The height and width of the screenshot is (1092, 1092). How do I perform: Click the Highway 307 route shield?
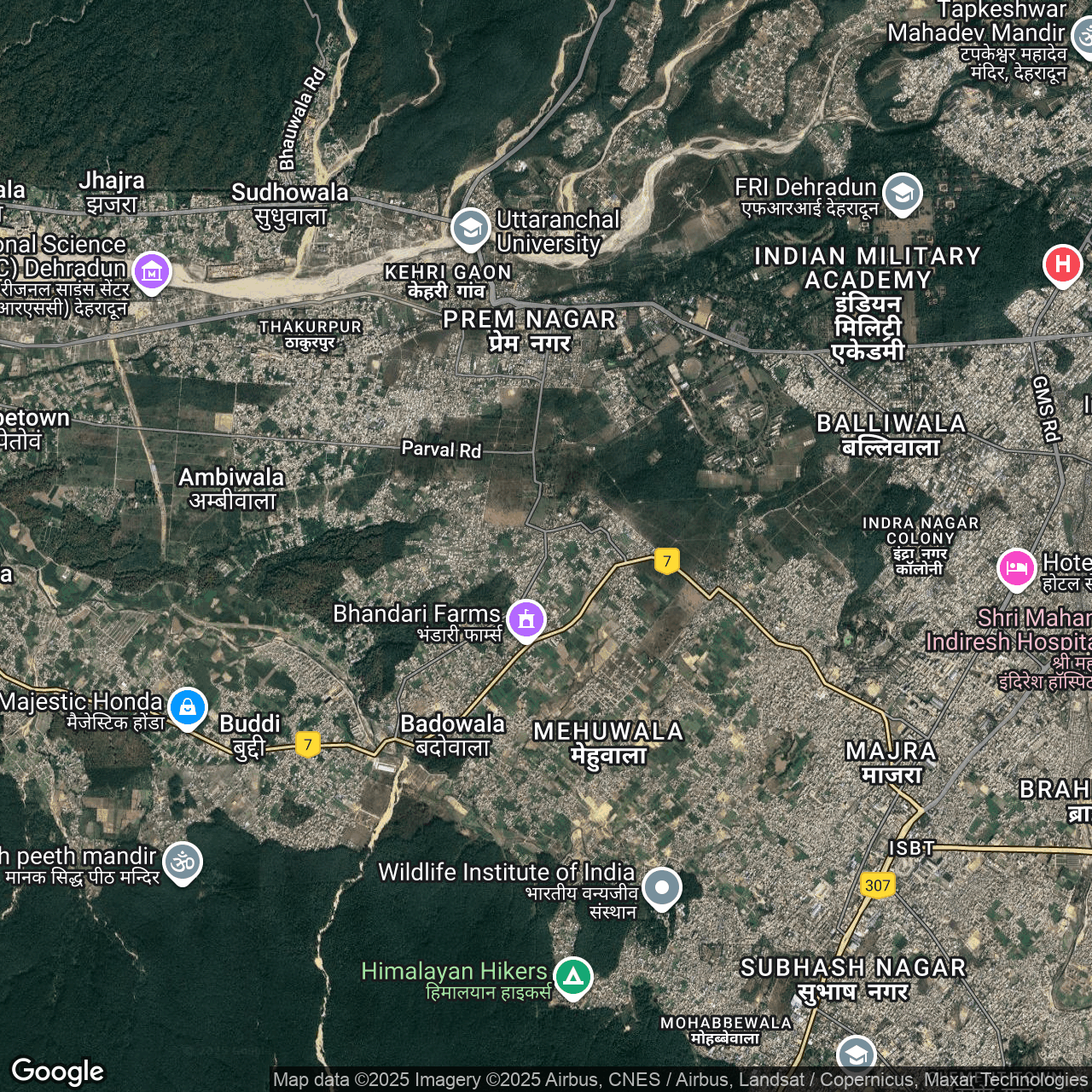tap(877, 885)
